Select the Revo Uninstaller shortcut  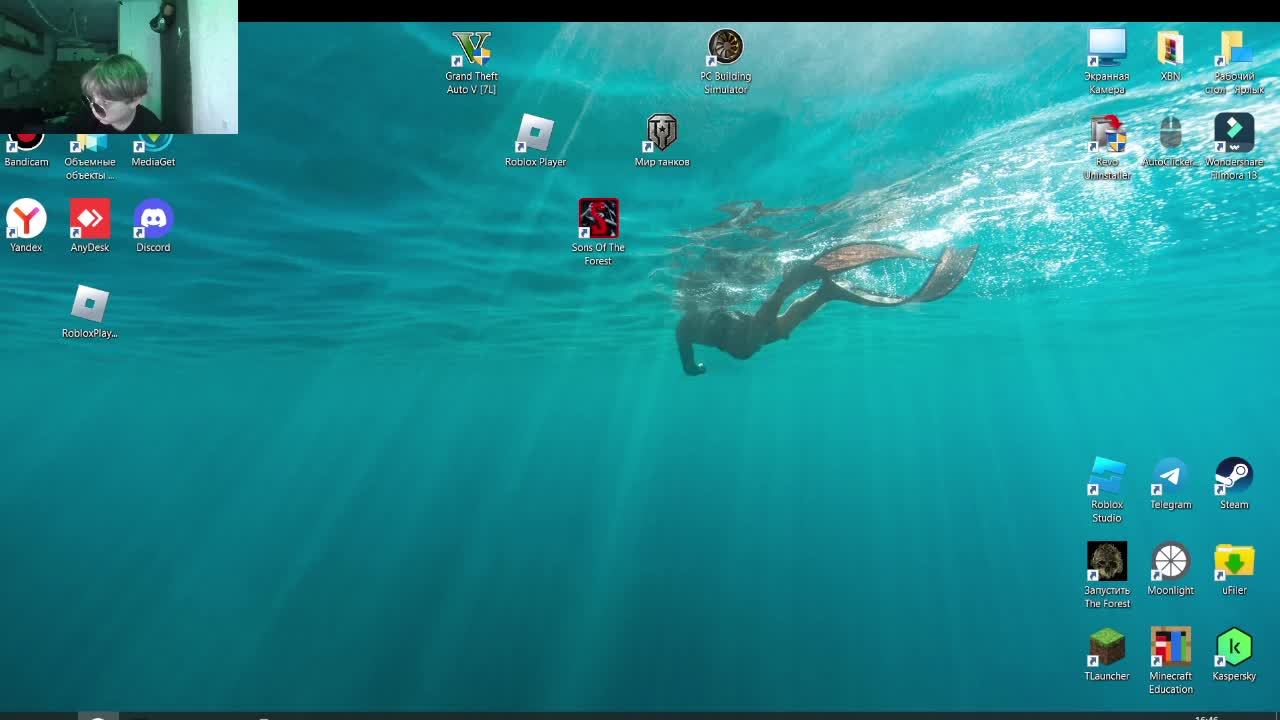click(x=1107, y=133)
